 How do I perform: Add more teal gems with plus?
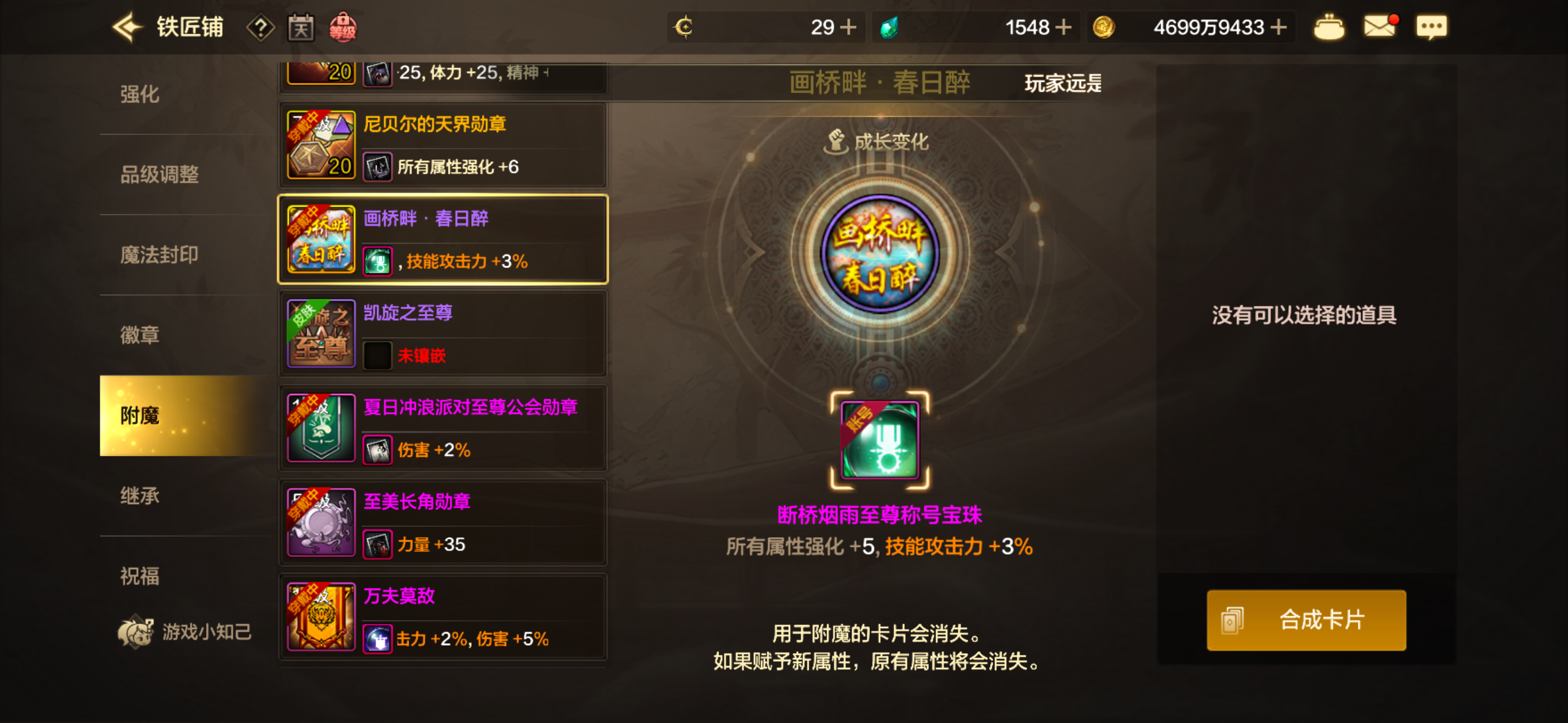[1063, 28]
